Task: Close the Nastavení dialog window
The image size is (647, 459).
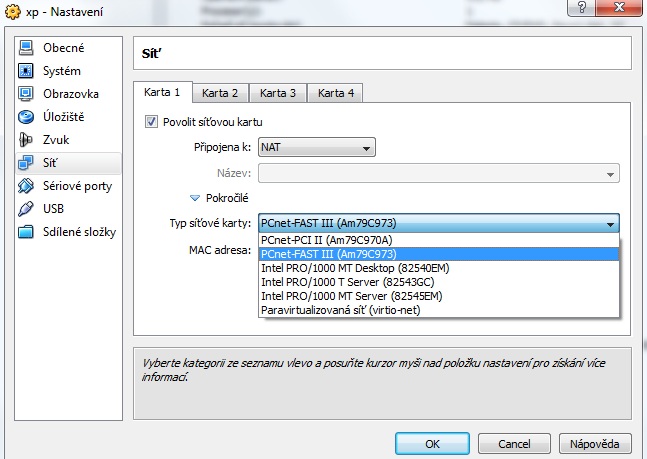Action: click(x=619, y=7)
